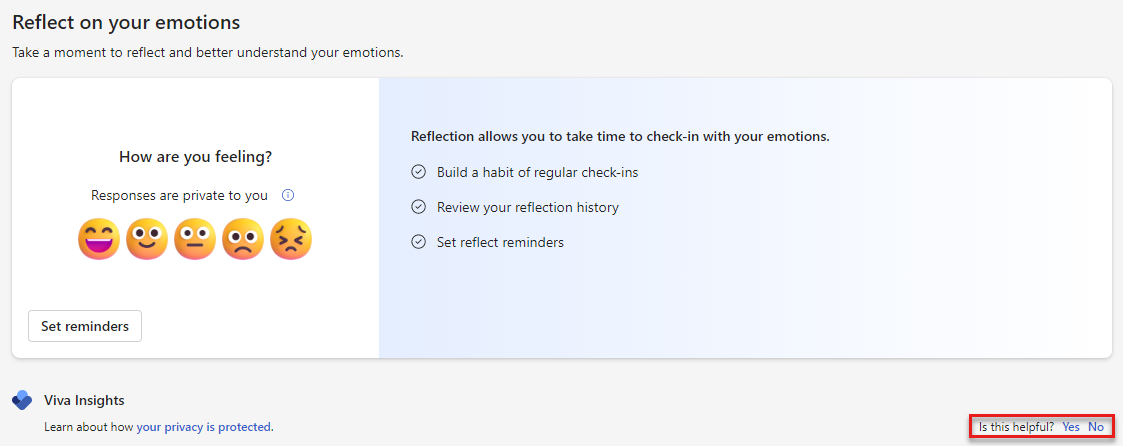Pick the neutral straight-faced emoji
The image size is (1123, 446).
click(x=195, y=239)
